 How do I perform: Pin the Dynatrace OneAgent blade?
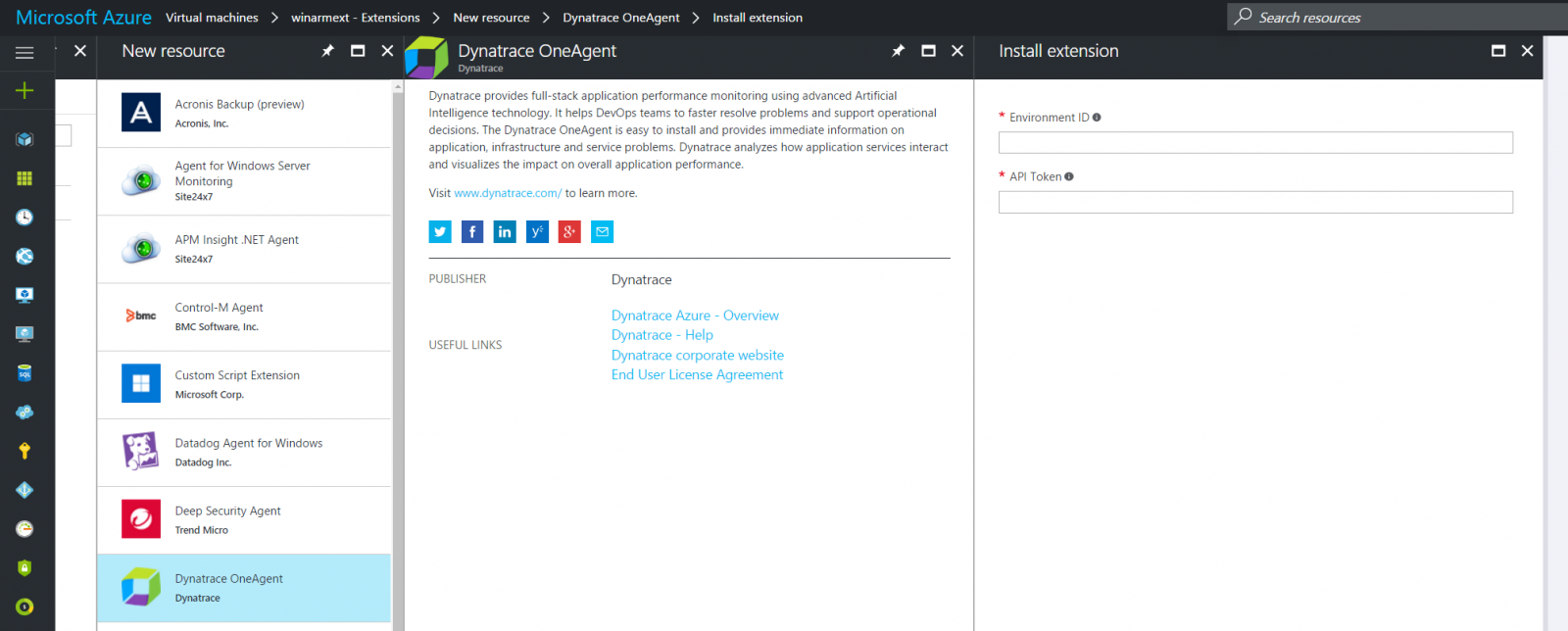click(x=898, y=51)
